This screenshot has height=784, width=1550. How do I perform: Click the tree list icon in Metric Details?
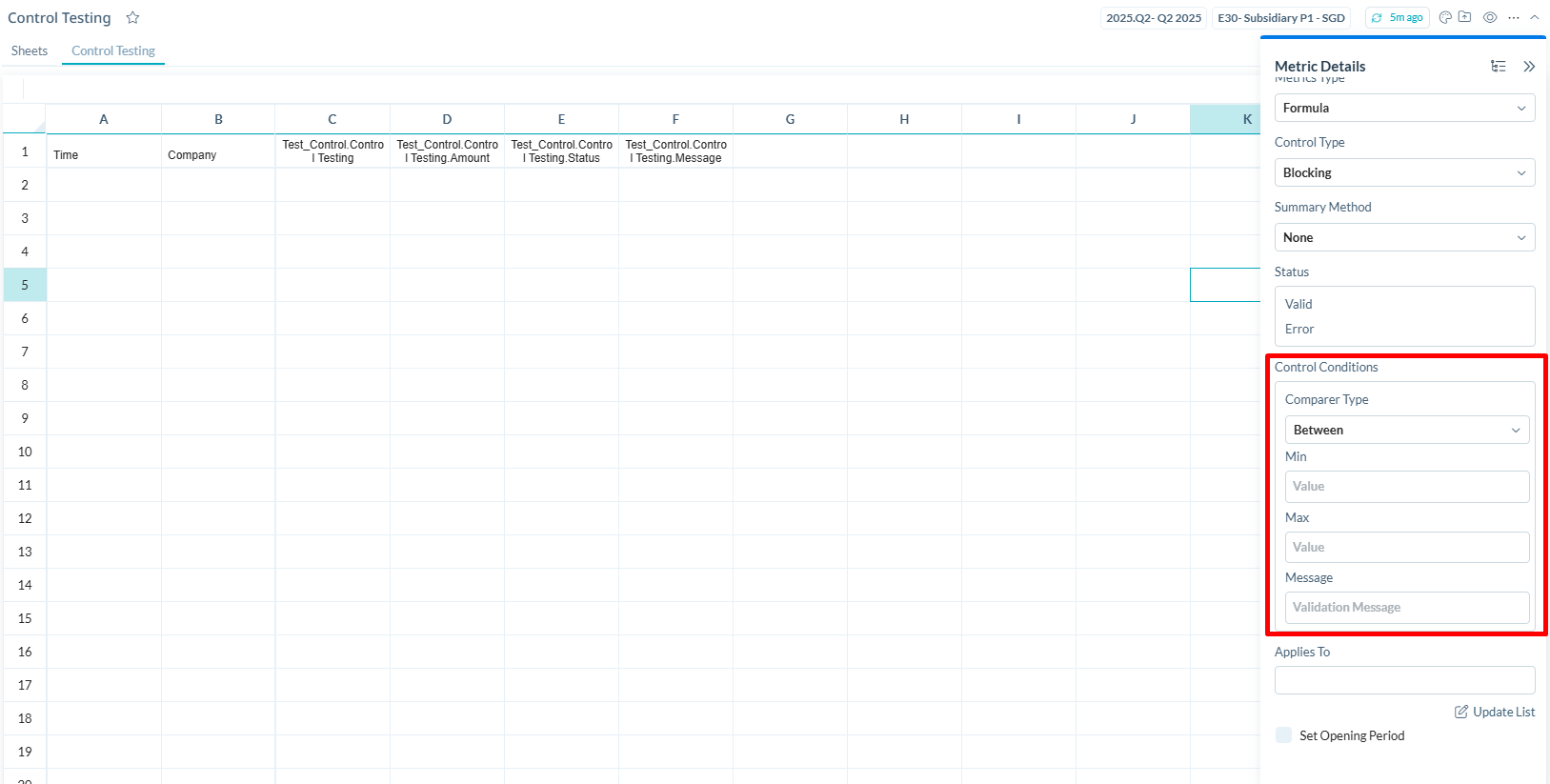(1499, 66)
